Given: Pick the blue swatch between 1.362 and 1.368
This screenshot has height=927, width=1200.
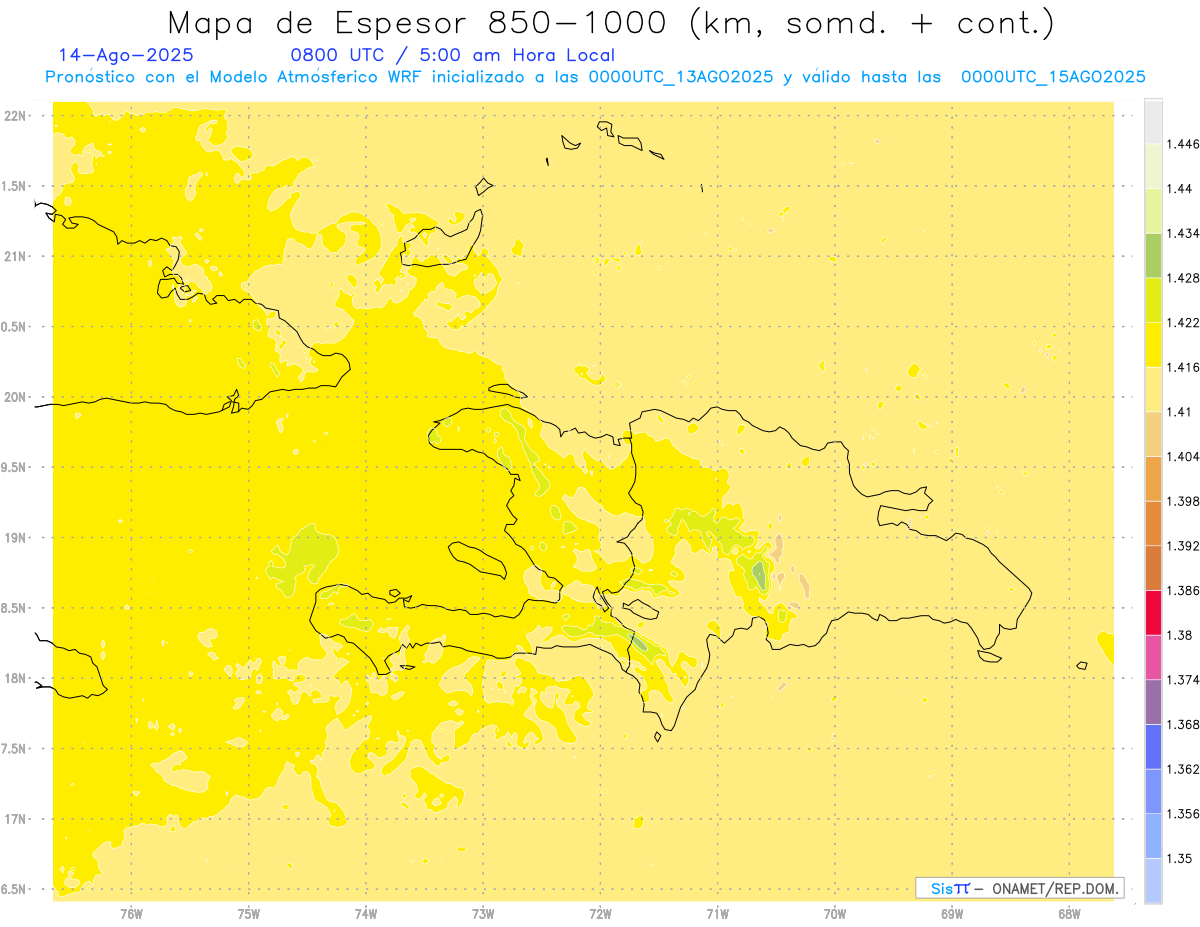Looking at the screenshot, I should (1153, 747).
